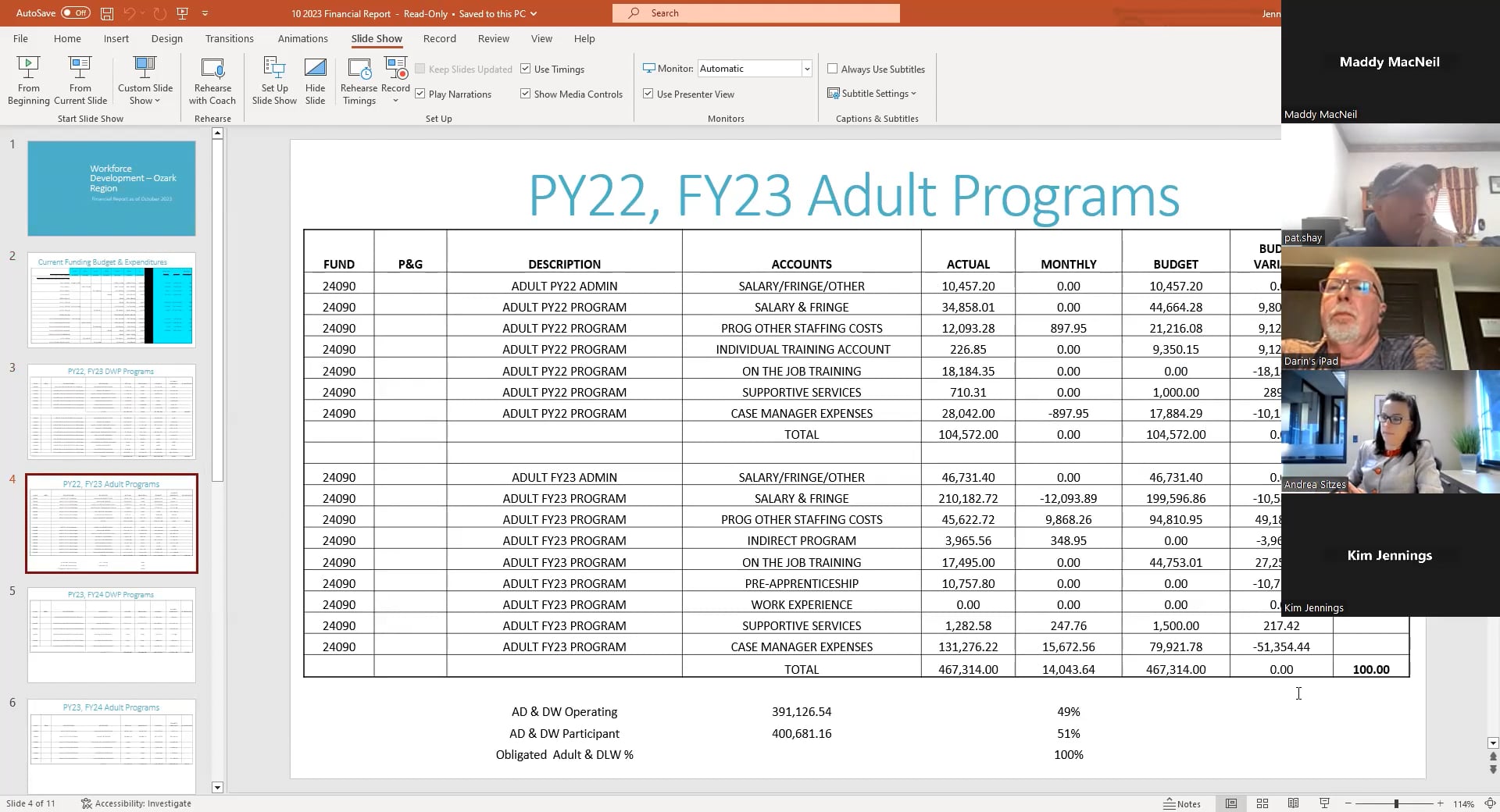Launch Rehearse Timings
Viewport: 1500px width, 812px height.
pyautogui.click(x=359, y=80)
